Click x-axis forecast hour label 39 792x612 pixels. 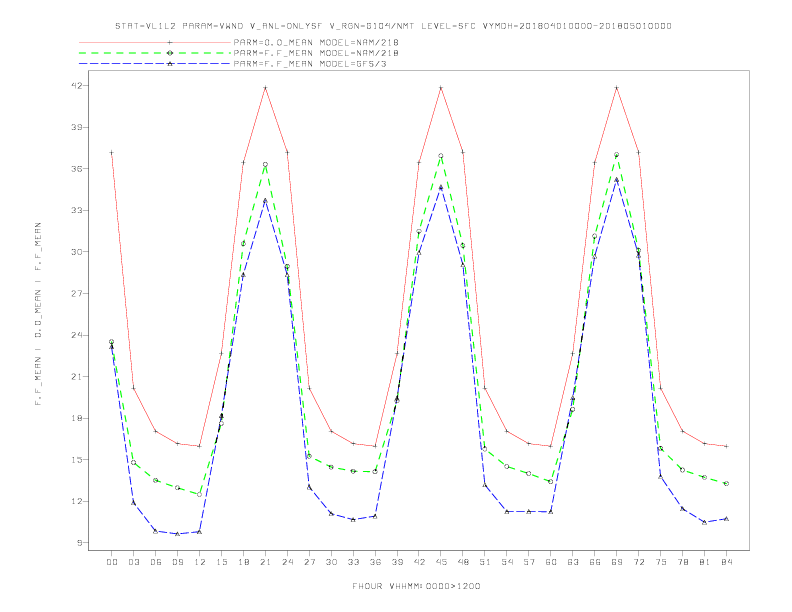397,562
